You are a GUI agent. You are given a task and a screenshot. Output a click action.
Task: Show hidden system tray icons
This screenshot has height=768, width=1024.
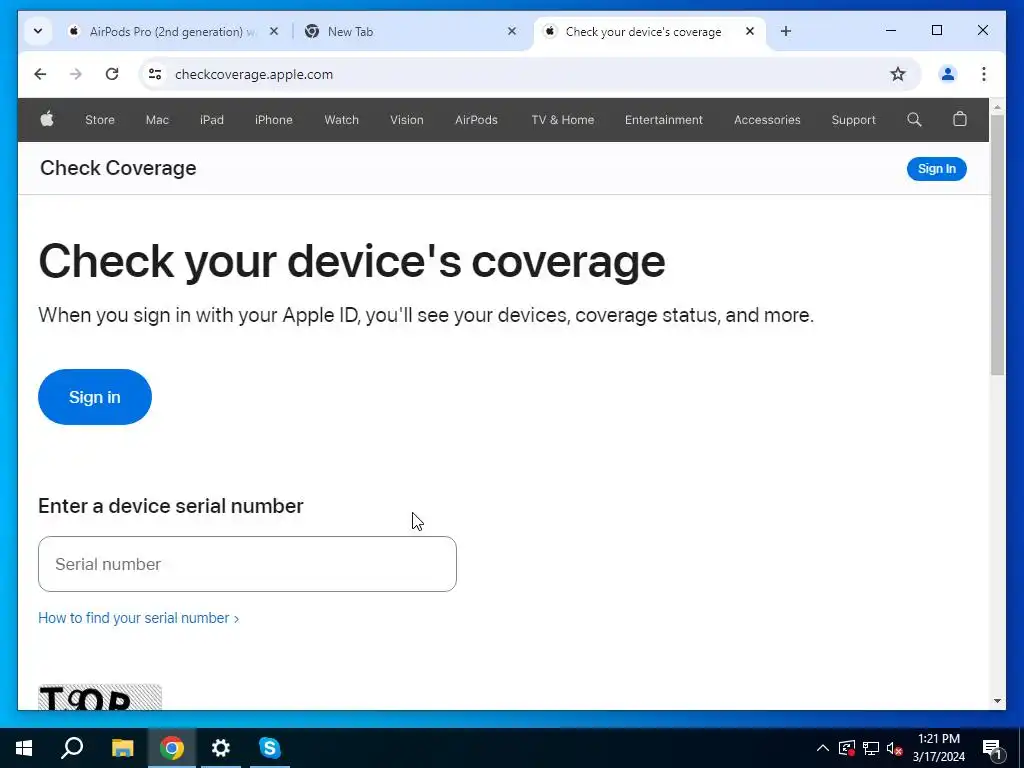823,748
